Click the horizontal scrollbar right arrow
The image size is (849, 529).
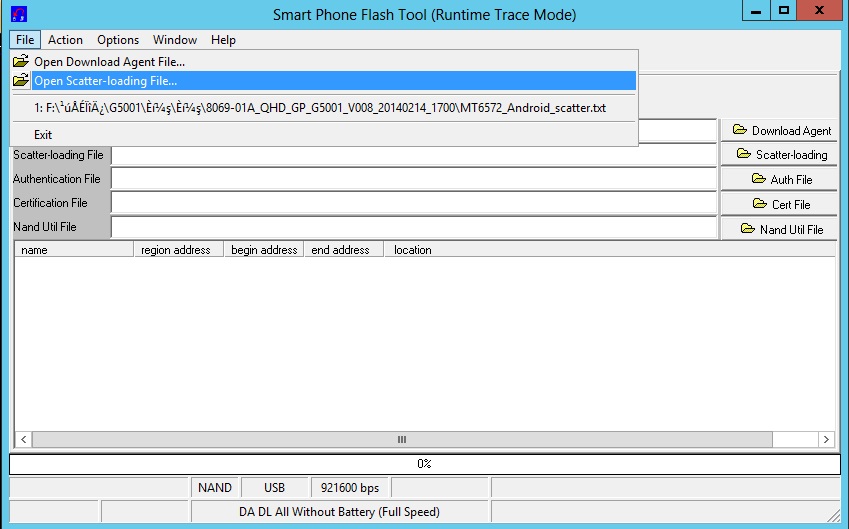click(x=826, y=439)
